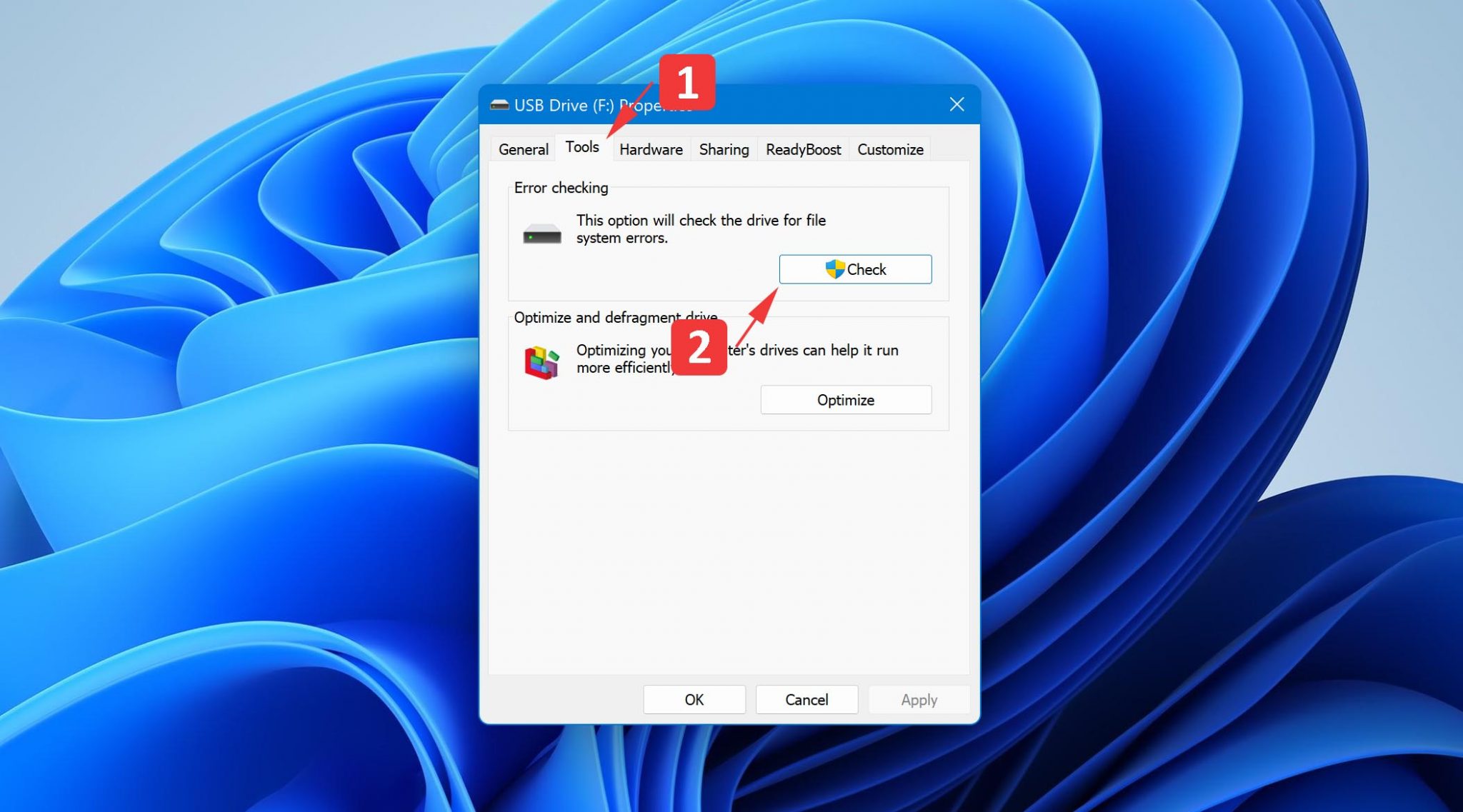
Task: Click the ReadyBoost tab
Action: [x=803, y=149]
